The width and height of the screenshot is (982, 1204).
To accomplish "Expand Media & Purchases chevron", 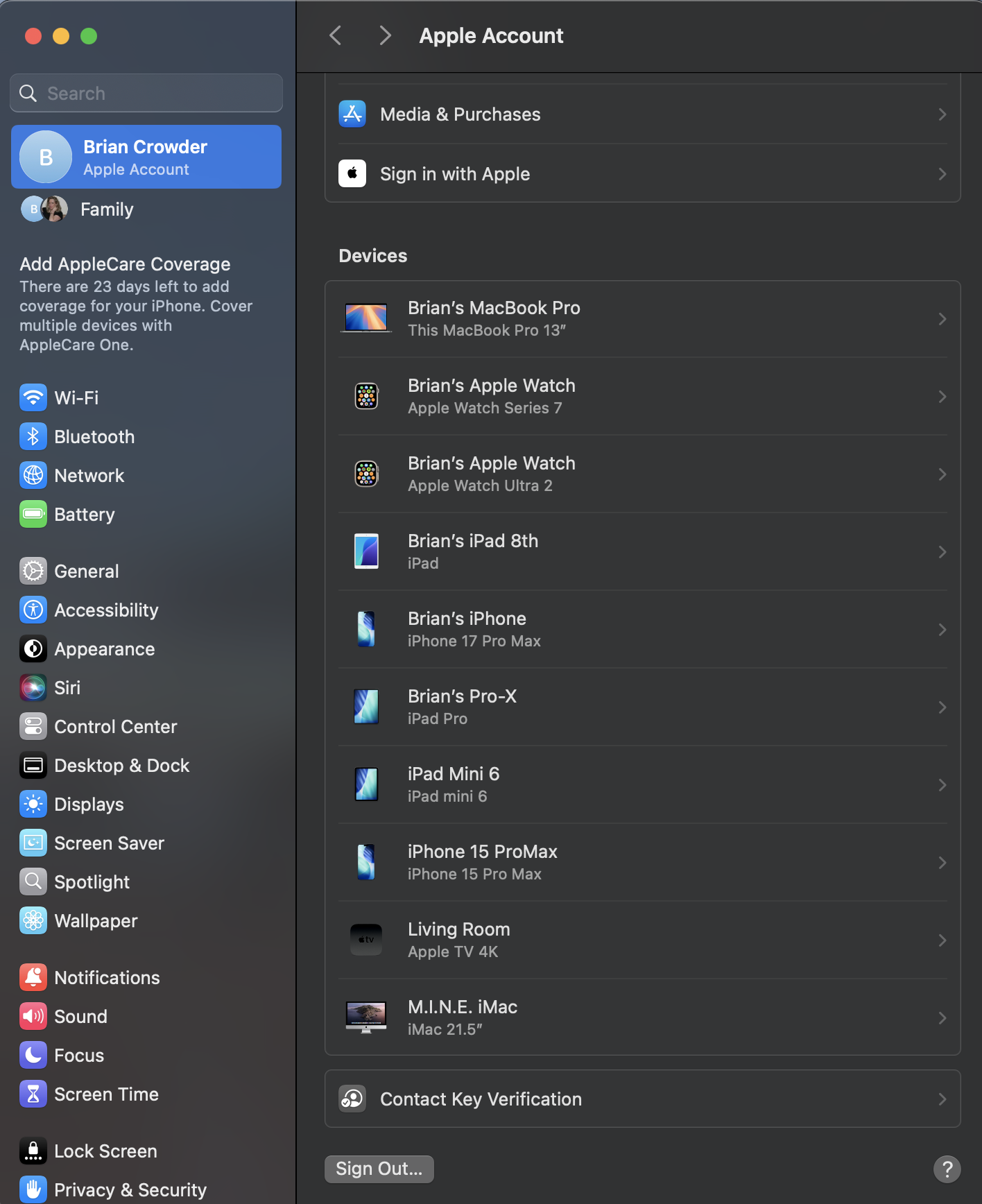I will pos(942,114).
